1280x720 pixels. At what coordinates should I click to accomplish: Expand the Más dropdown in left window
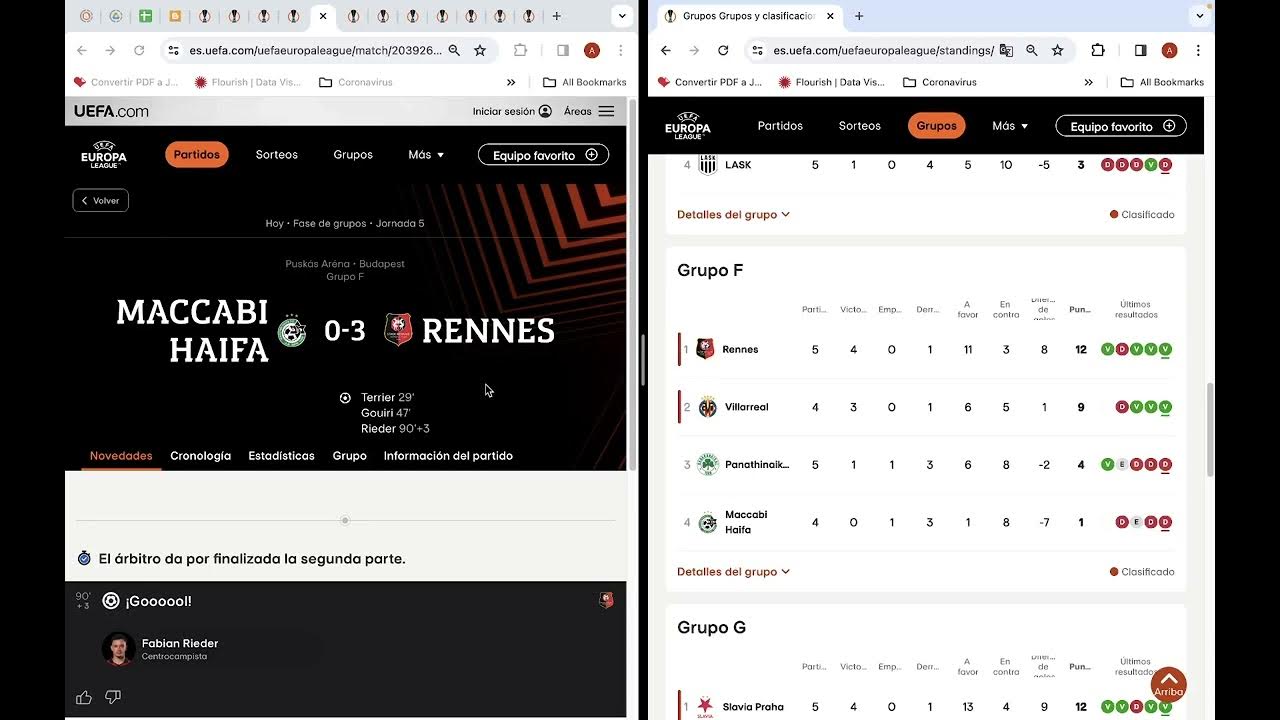[426, 154]
